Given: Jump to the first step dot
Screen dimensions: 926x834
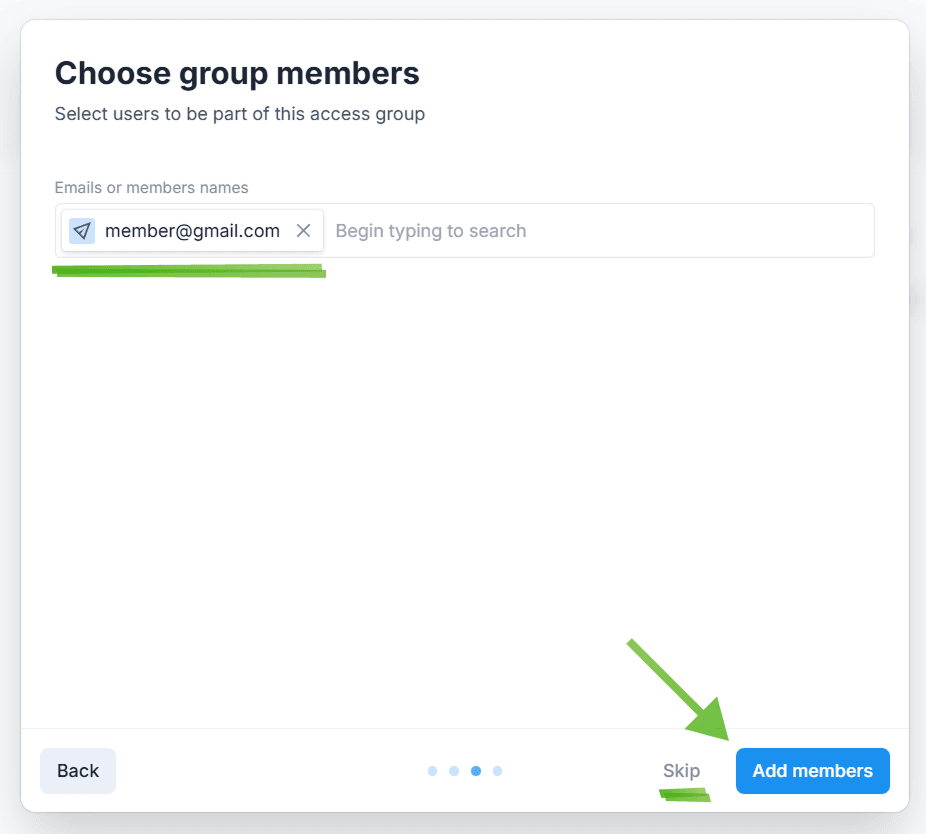Looking at the screenshot, I should point(432,771).
